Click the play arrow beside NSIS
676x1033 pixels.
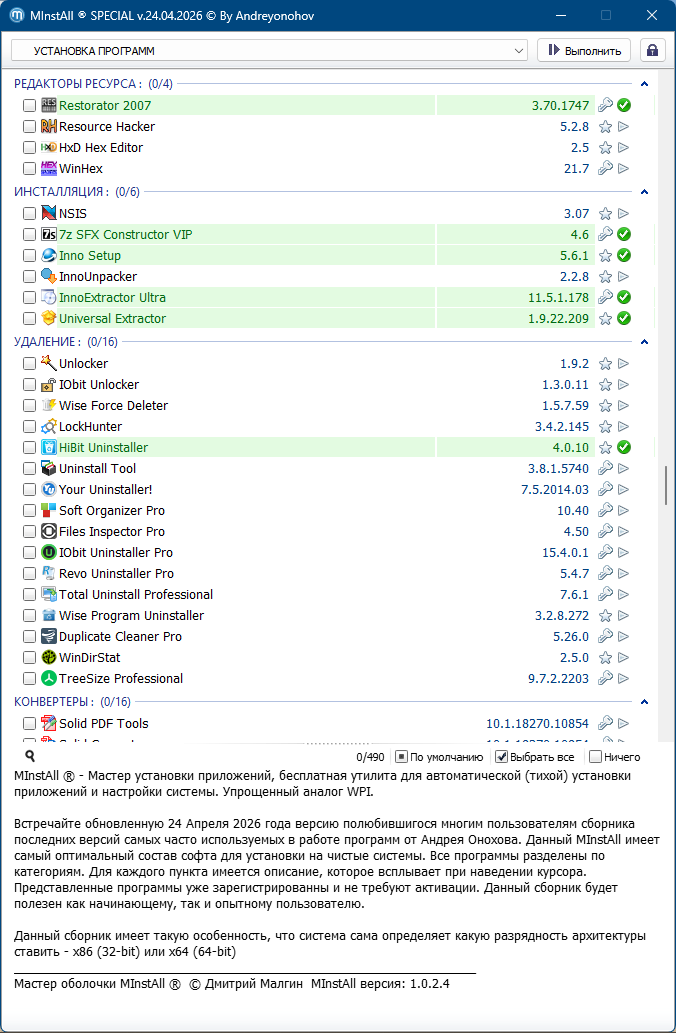pos(624,214)
